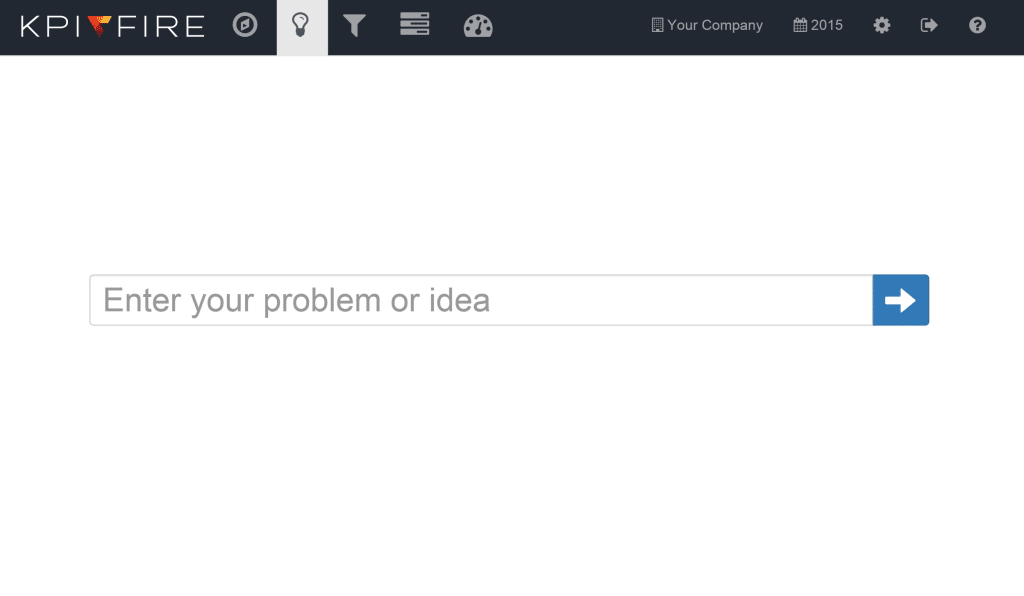This screenshot has width=1024, height=596.
Task: Click the white arrow inside the submit button
Action: point(901,300)
